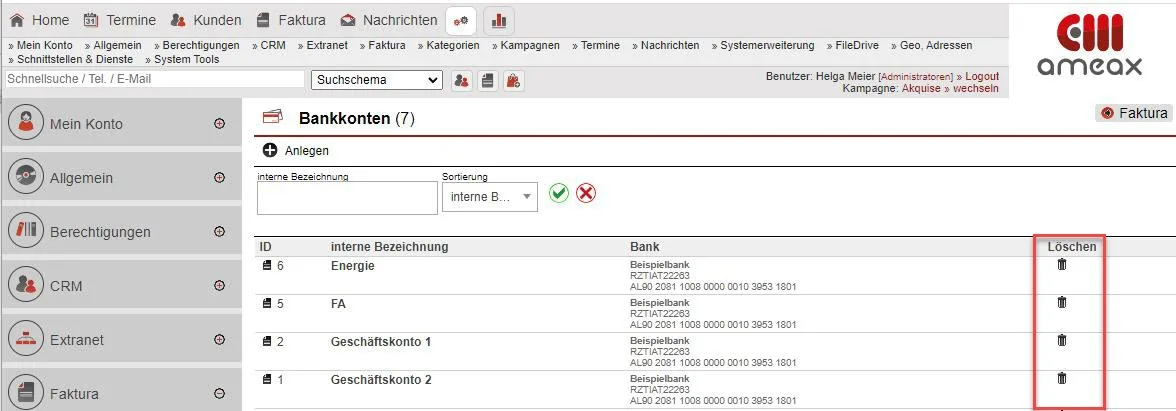Screen dimensions: 1176x411
Task: Open the edit icon for account ID 5
Action: pos(267,304)
